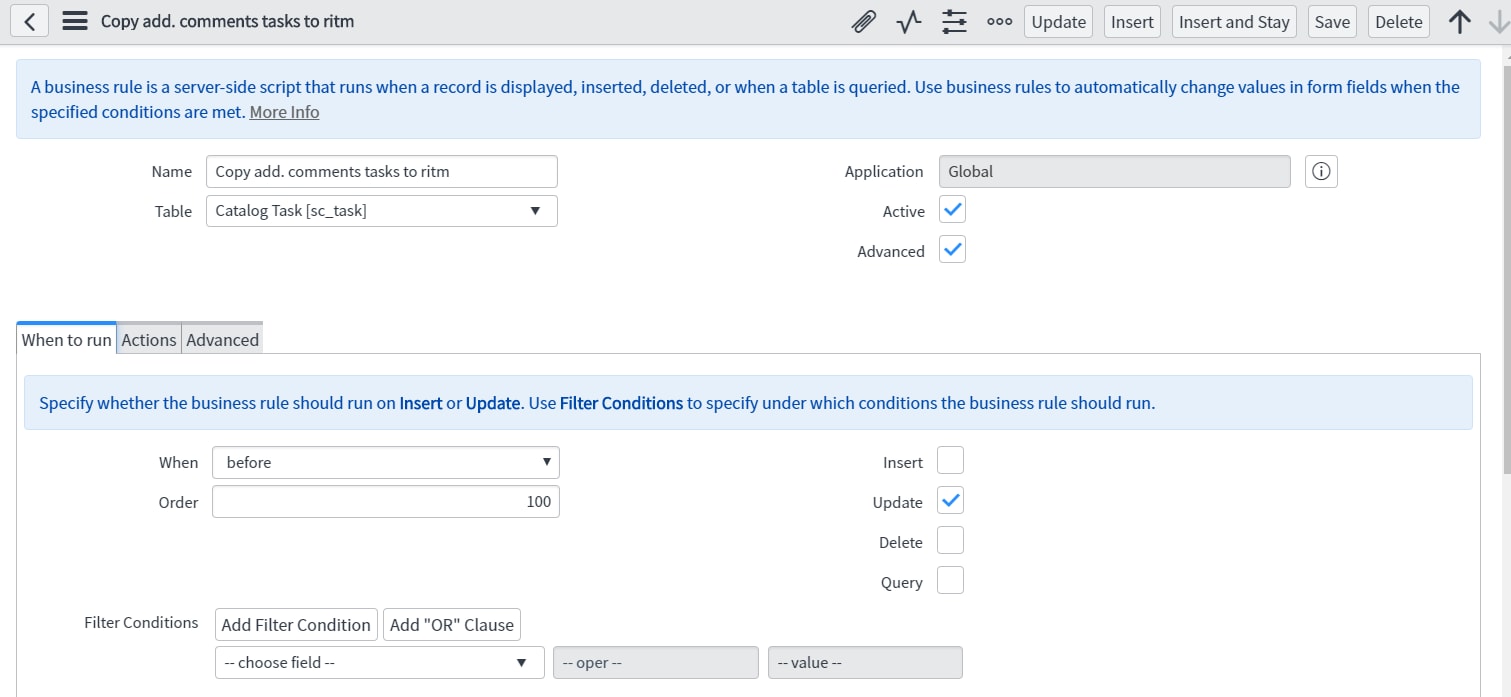Click the back arrow icon
Image resolution: width=1511 pixels, height=697 pixels.
coord(28,20)
